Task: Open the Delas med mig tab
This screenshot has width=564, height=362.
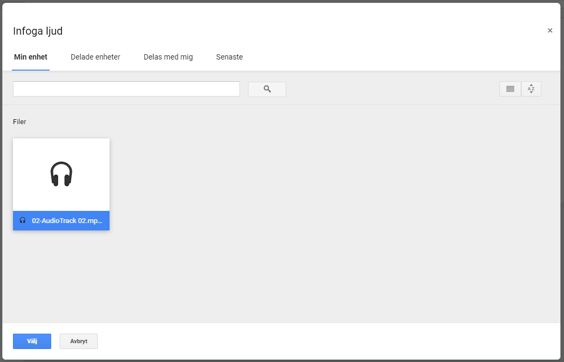Action: click(168, 57)
